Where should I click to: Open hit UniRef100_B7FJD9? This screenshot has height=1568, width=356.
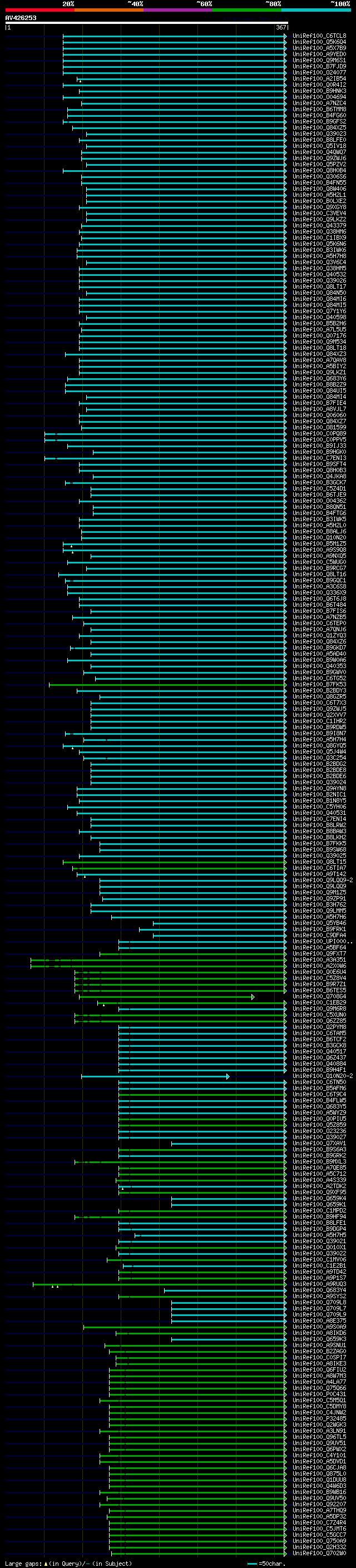pyautogui.click(x=319, y=66)
